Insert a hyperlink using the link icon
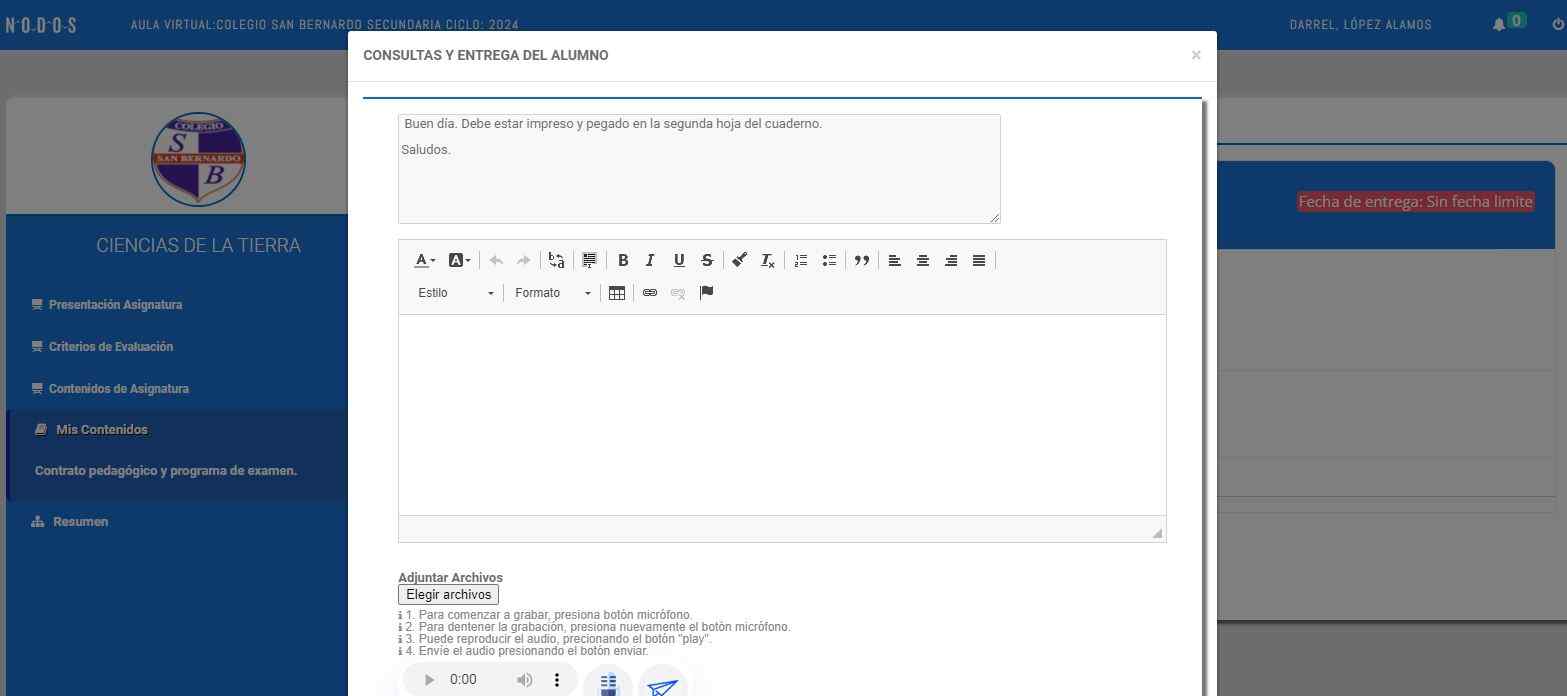 pyautogui.click(x=650, y=293)
